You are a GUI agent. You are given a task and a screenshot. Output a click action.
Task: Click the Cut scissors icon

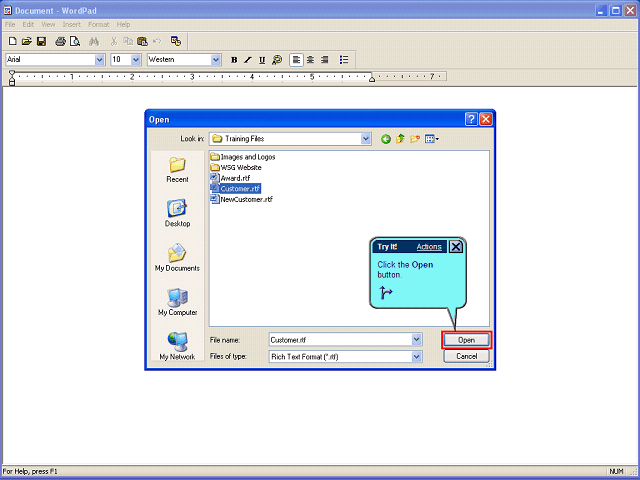pos(114,41)
